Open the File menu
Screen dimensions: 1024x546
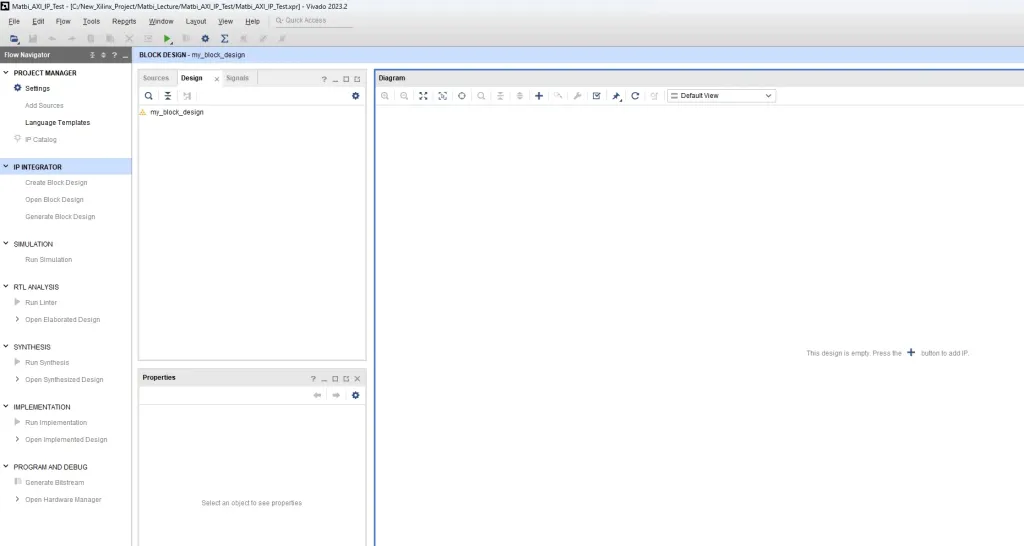pos(14,21)
